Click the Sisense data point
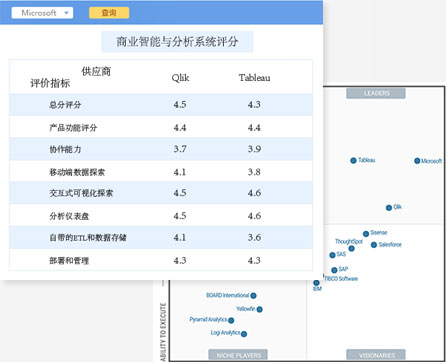Screen dimensions: 446x362 [366, 234]
